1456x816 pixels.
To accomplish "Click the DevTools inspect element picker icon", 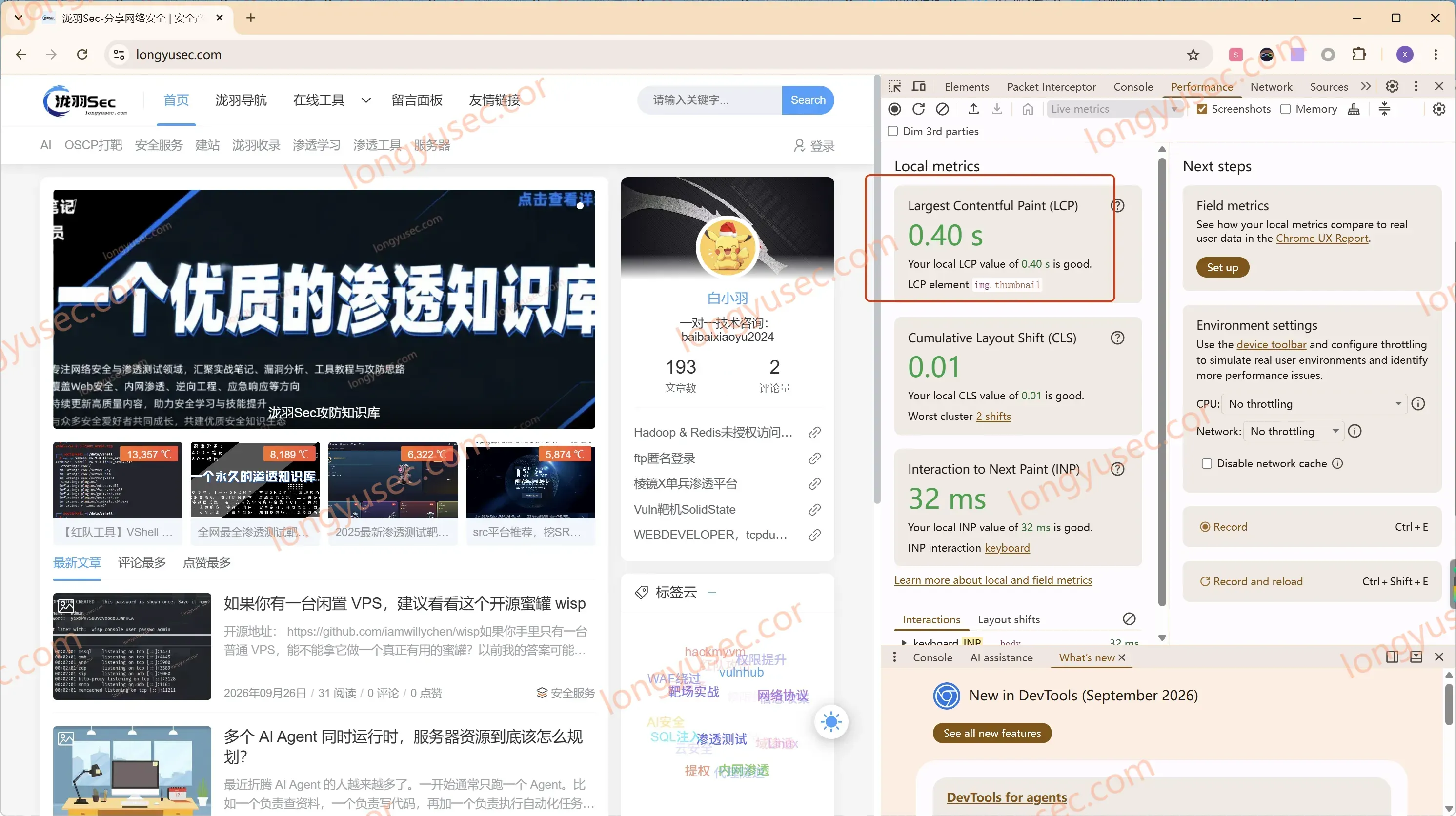I will (x=894, y=86).
